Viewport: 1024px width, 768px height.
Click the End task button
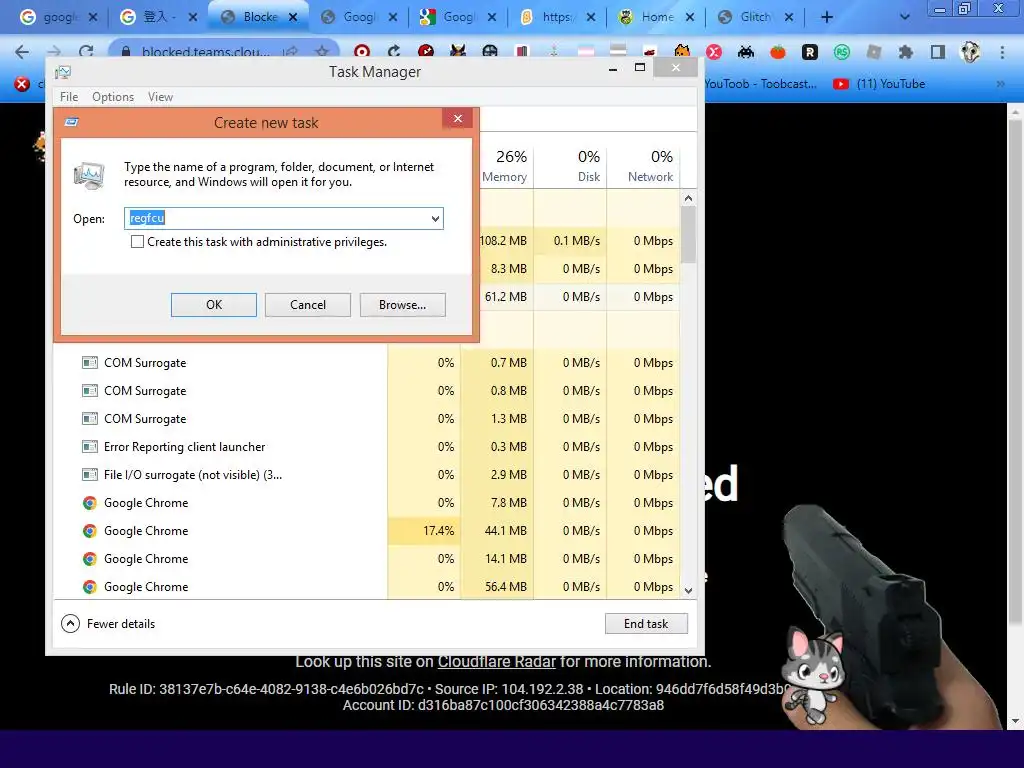(x=646, y=624)
